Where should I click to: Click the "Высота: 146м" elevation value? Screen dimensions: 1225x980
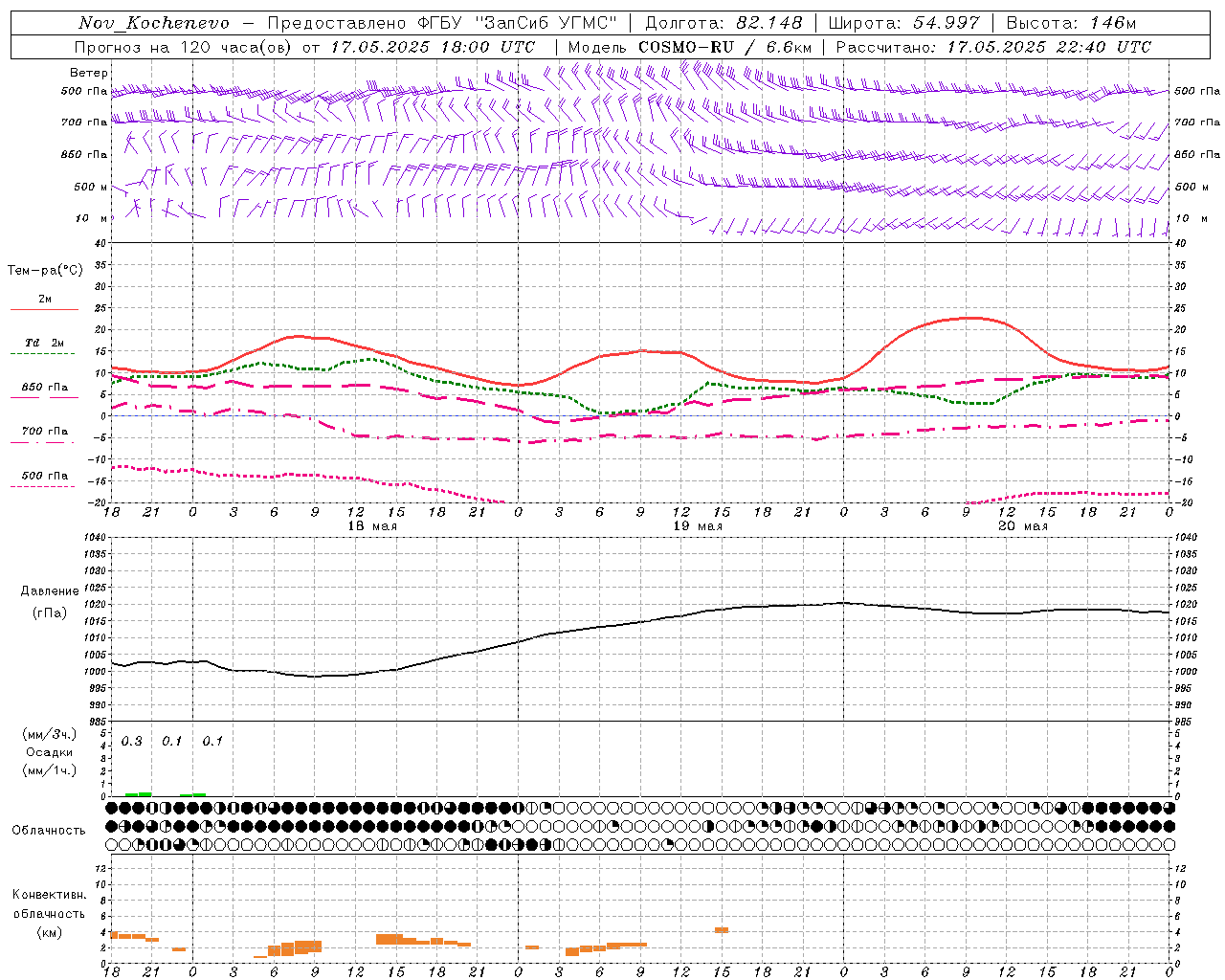point(1071,23)
